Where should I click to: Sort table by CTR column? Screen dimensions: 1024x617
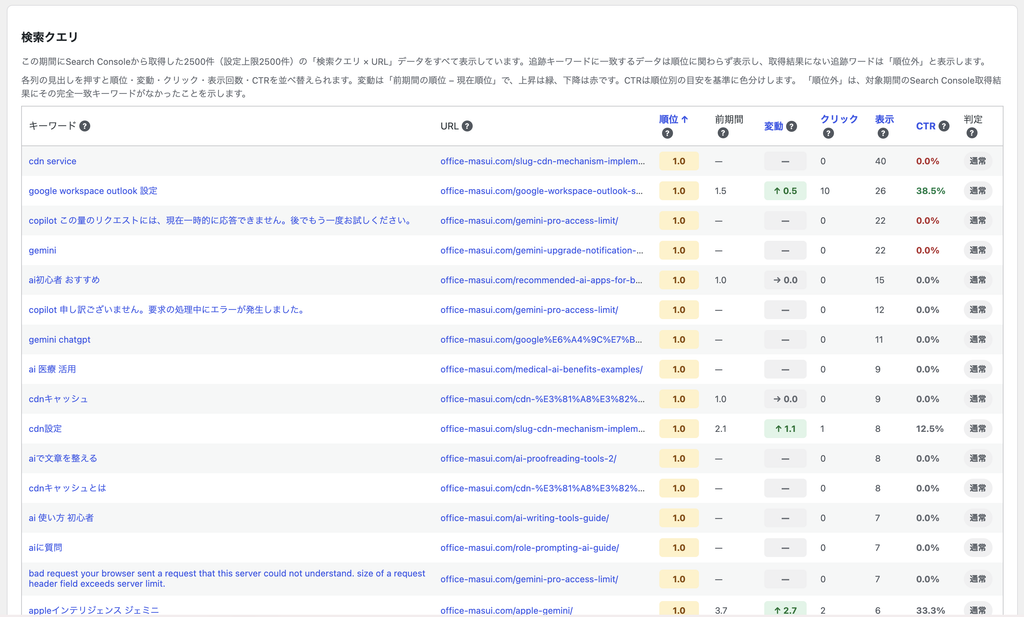(925, 126)
